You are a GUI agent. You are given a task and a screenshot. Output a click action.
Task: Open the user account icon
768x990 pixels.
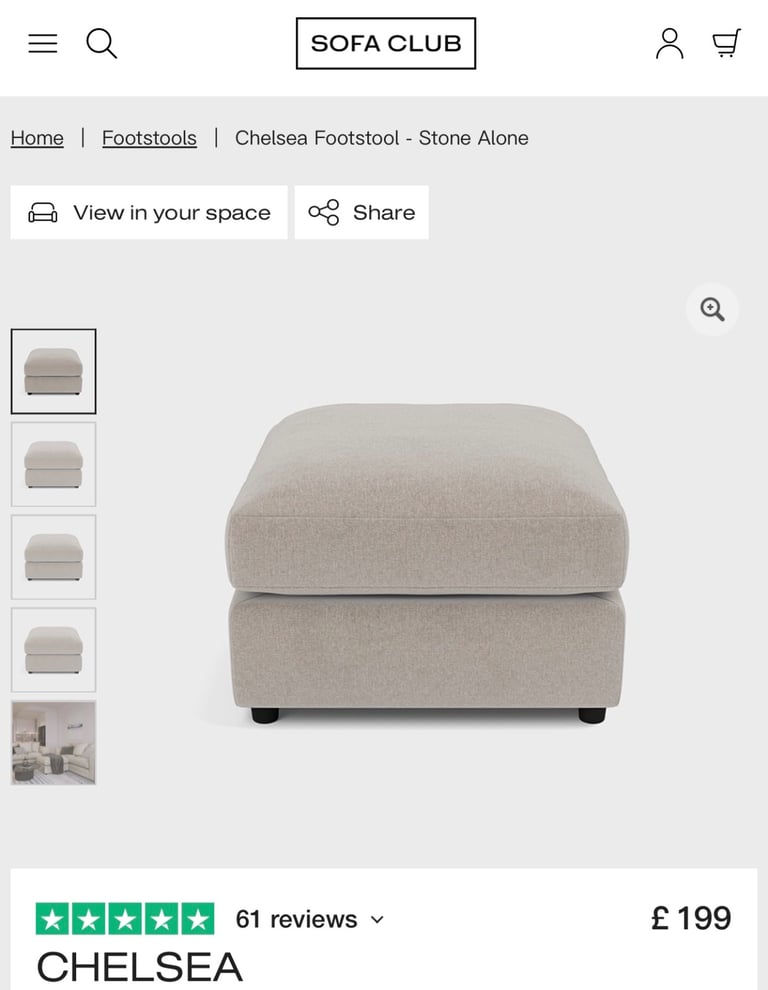669,44
